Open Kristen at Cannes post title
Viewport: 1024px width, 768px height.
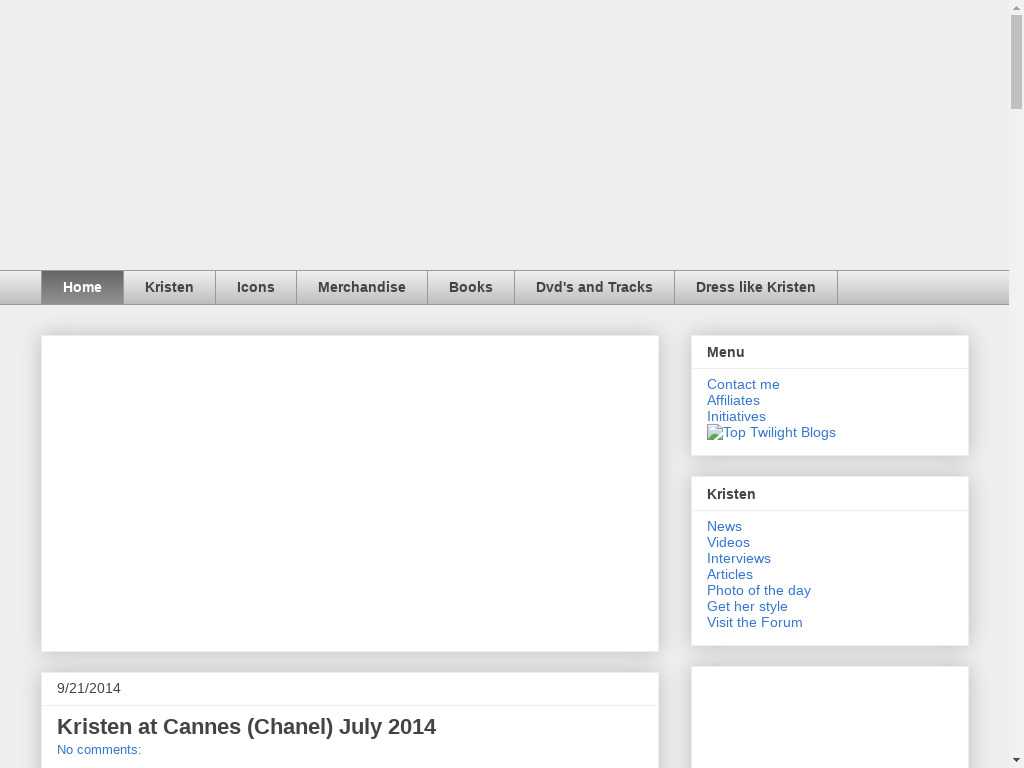tap(246, 727)
